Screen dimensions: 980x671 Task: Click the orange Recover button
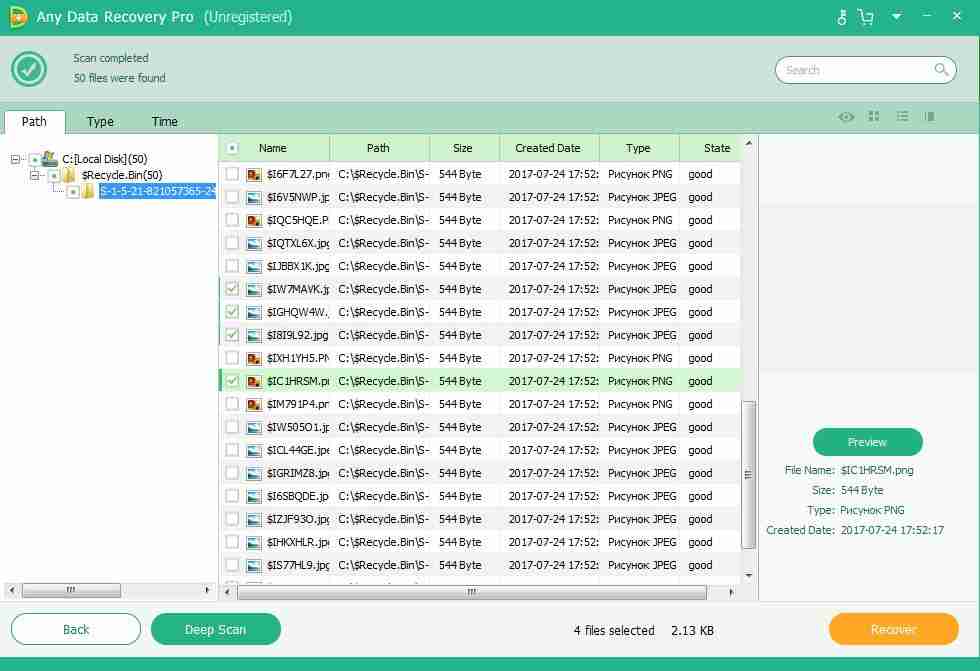click(x=893, y=629)
